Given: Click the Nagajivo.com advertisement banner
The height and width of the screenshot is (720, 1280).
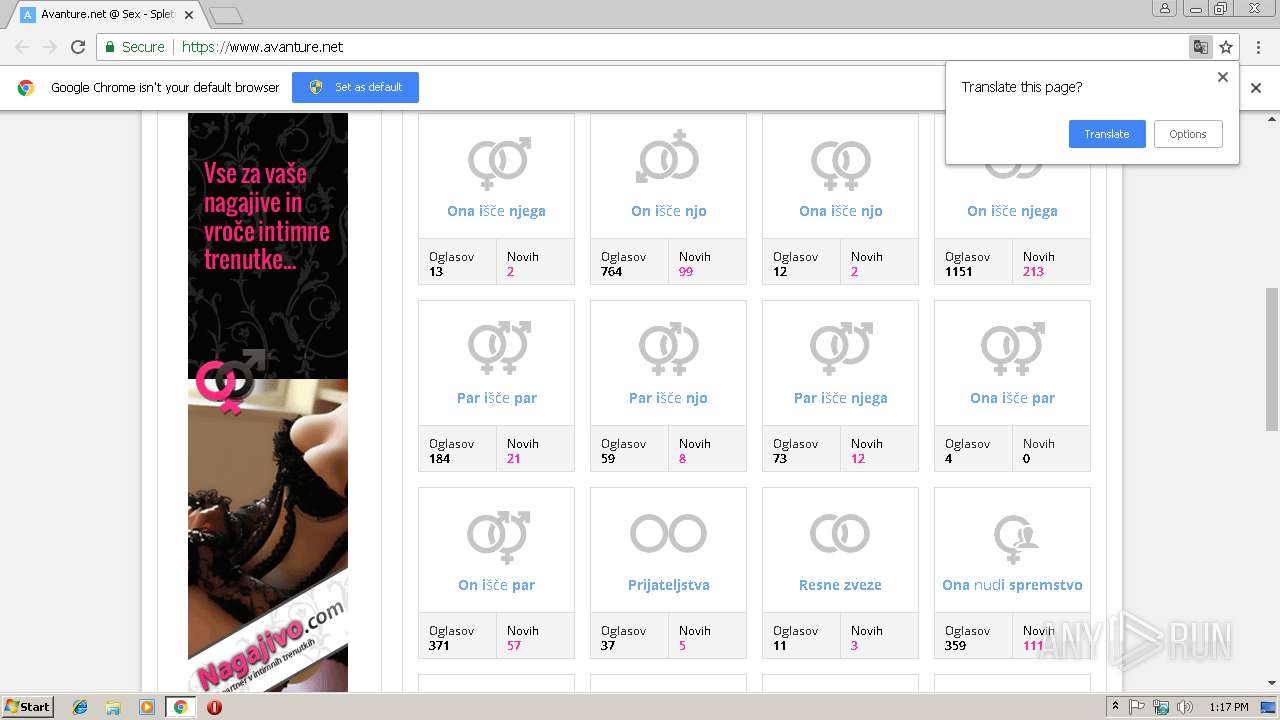Looking at the screenshot, I should (x=268, y=402).
